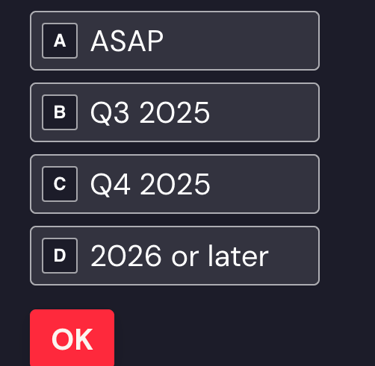Pick choice D for timeline
Image resolution: width=375 pixels, height=366 pixels.
(x=175, y=256)
